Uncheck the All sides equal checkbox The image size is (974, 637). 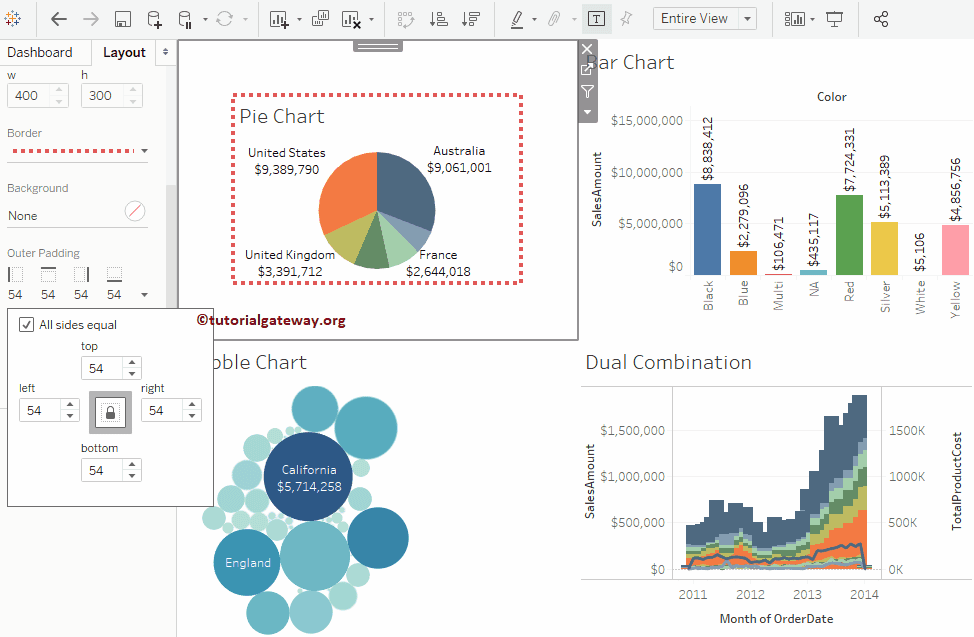pos(27,325)
